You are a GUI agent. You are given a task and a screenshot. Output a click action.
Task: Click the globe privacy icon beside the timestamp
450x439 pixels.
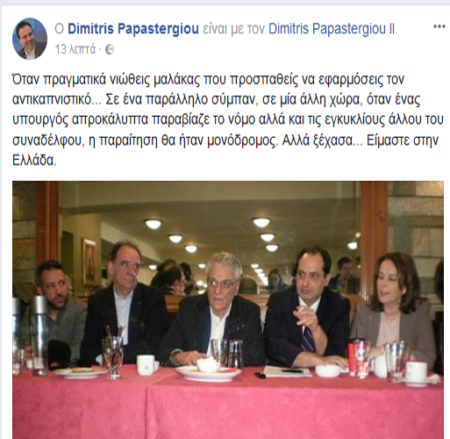[110, 50]
